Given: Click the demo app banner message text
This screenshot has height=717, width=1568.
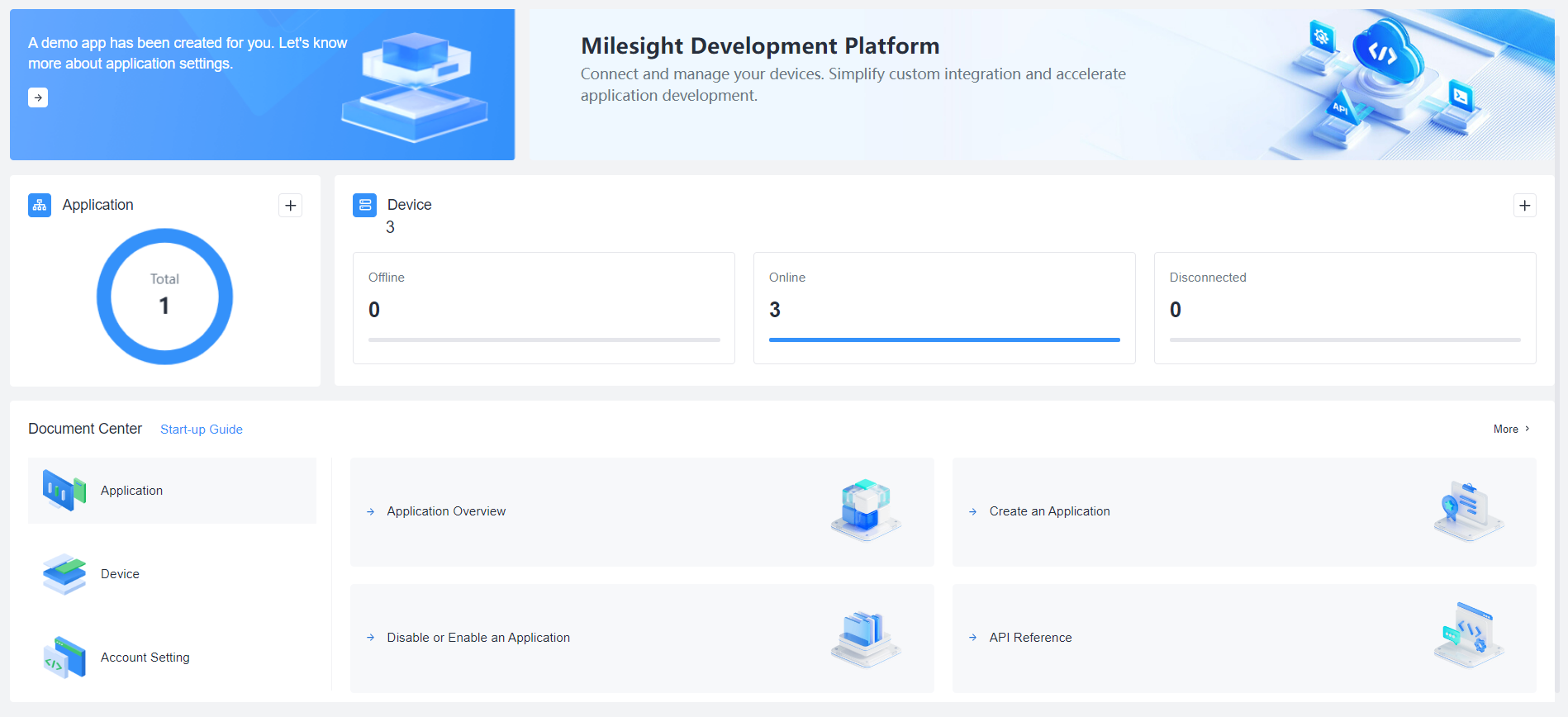Looking at the screenshot, I should (x=188, y=53).
